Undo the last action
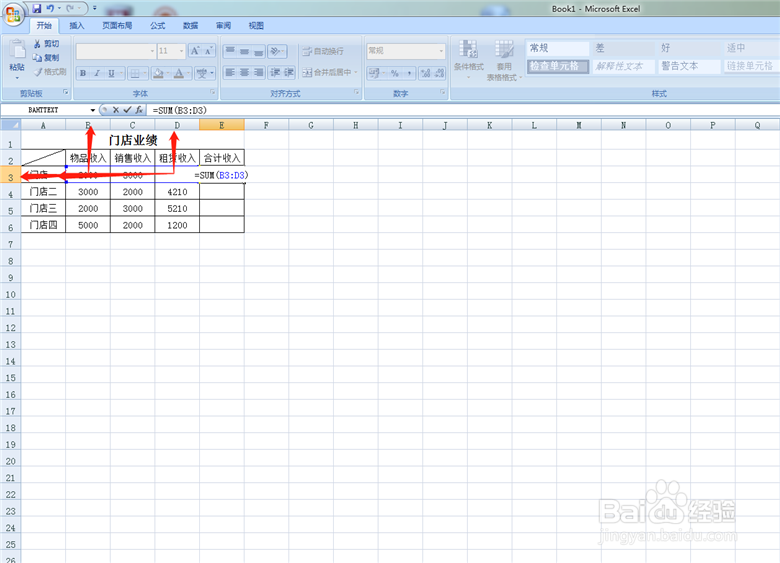The image size is (780, 563). [x=50, y=8]
